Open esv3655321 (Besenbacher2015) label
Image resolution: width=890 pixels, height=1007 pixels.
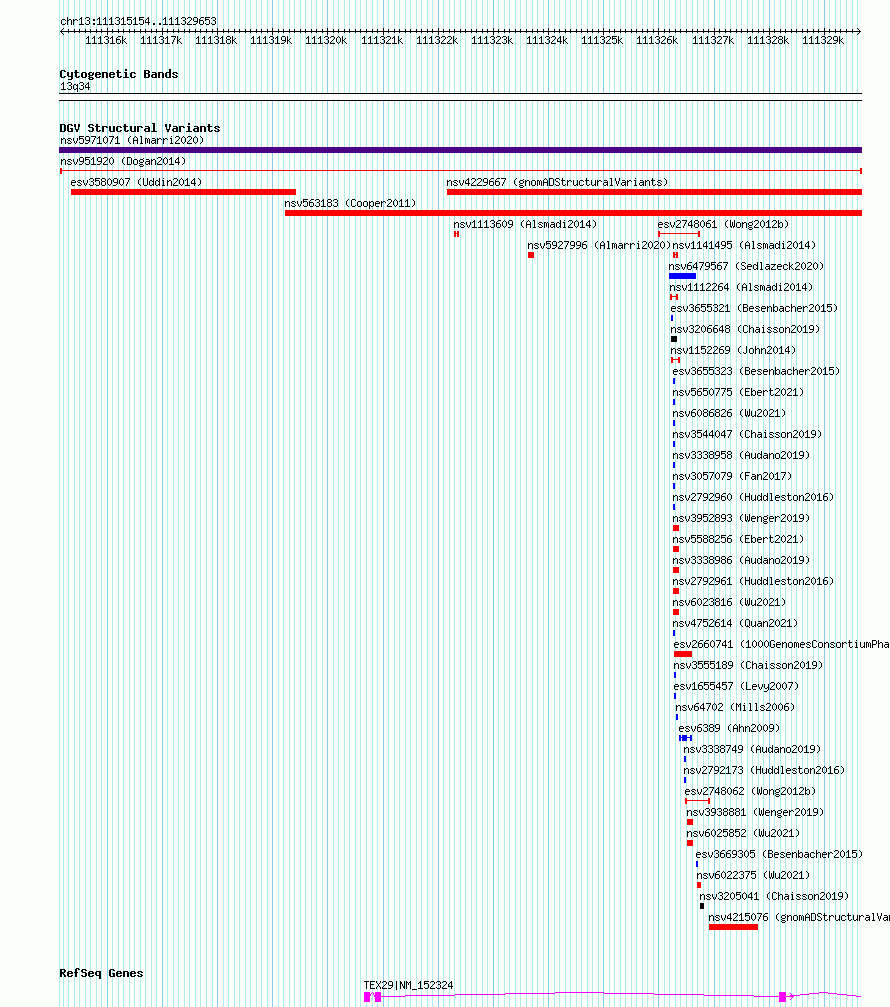tap(754, 308)
